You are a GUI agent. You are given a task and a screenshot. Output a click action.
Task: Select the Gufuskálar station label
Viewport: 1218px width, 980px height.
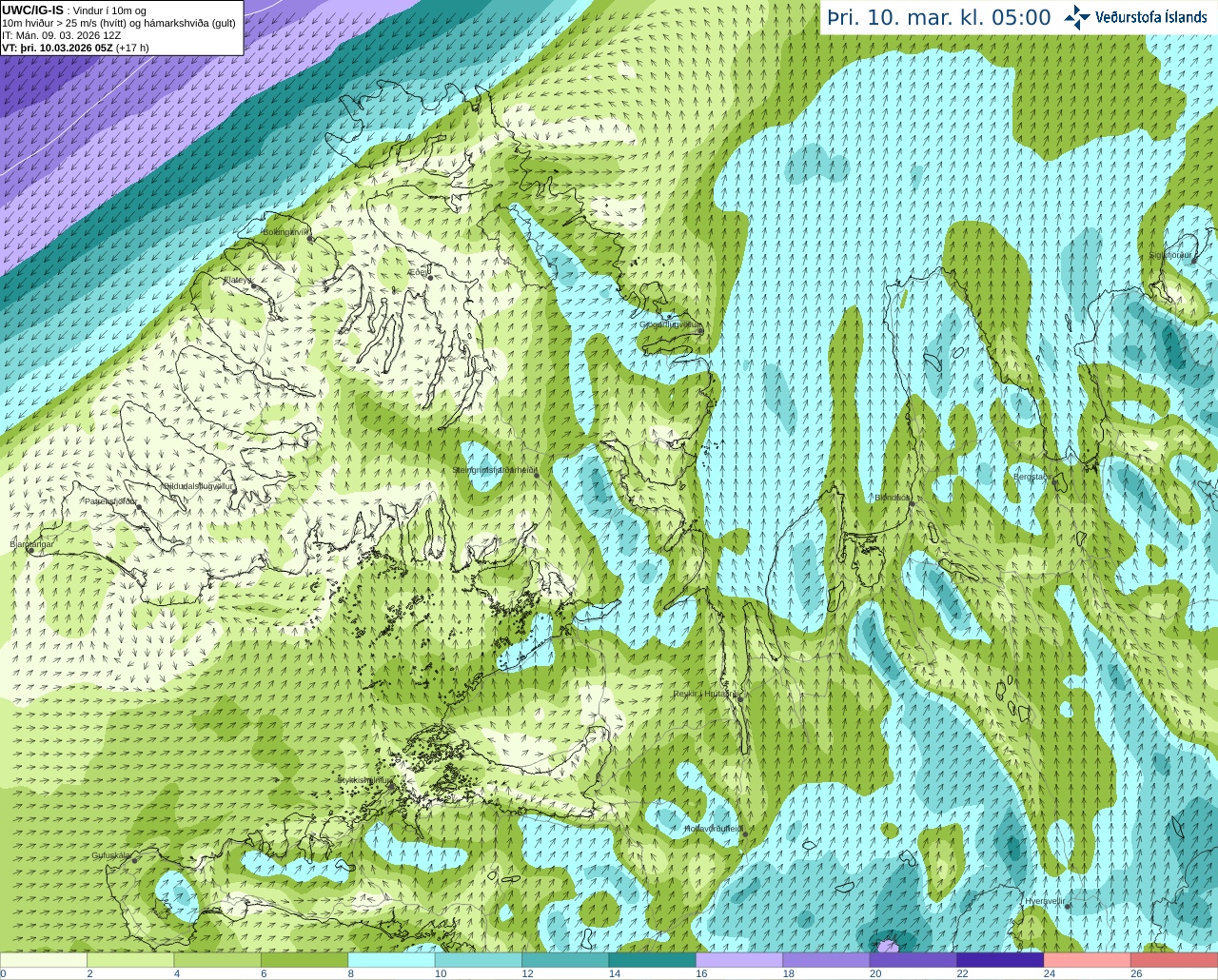coord(110,855)
